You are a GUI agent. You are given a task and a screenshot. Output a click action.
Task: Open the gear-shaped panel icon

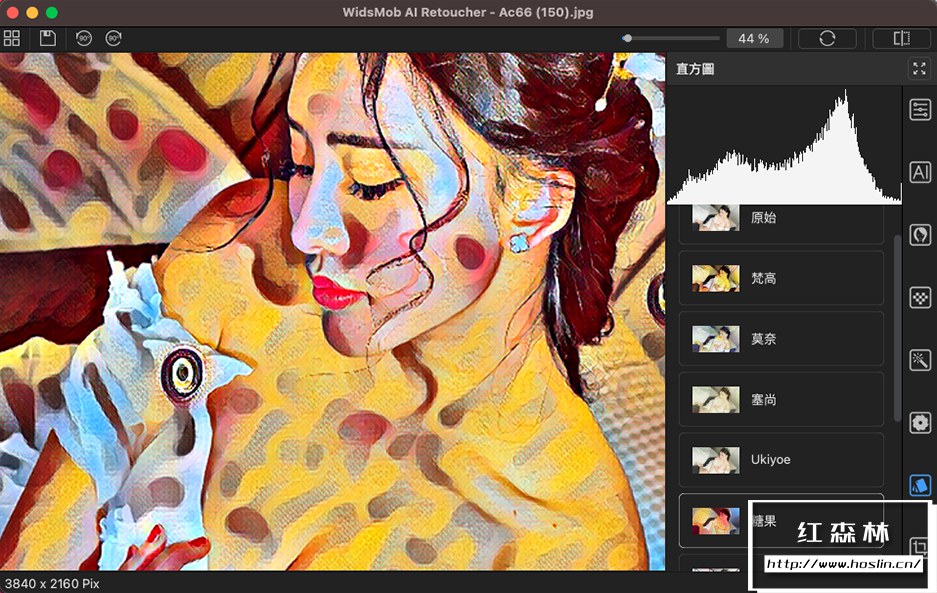tap(919, 422)
